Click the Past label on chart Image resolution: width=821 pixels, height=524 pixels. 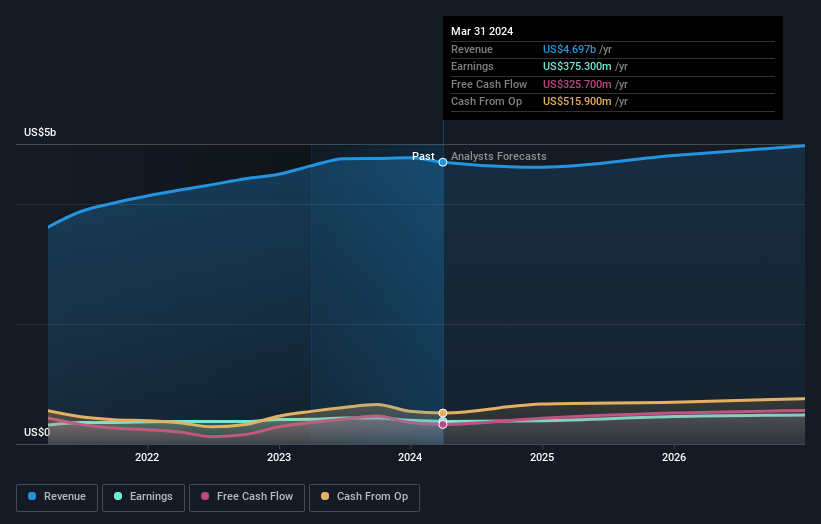(423, 156)
